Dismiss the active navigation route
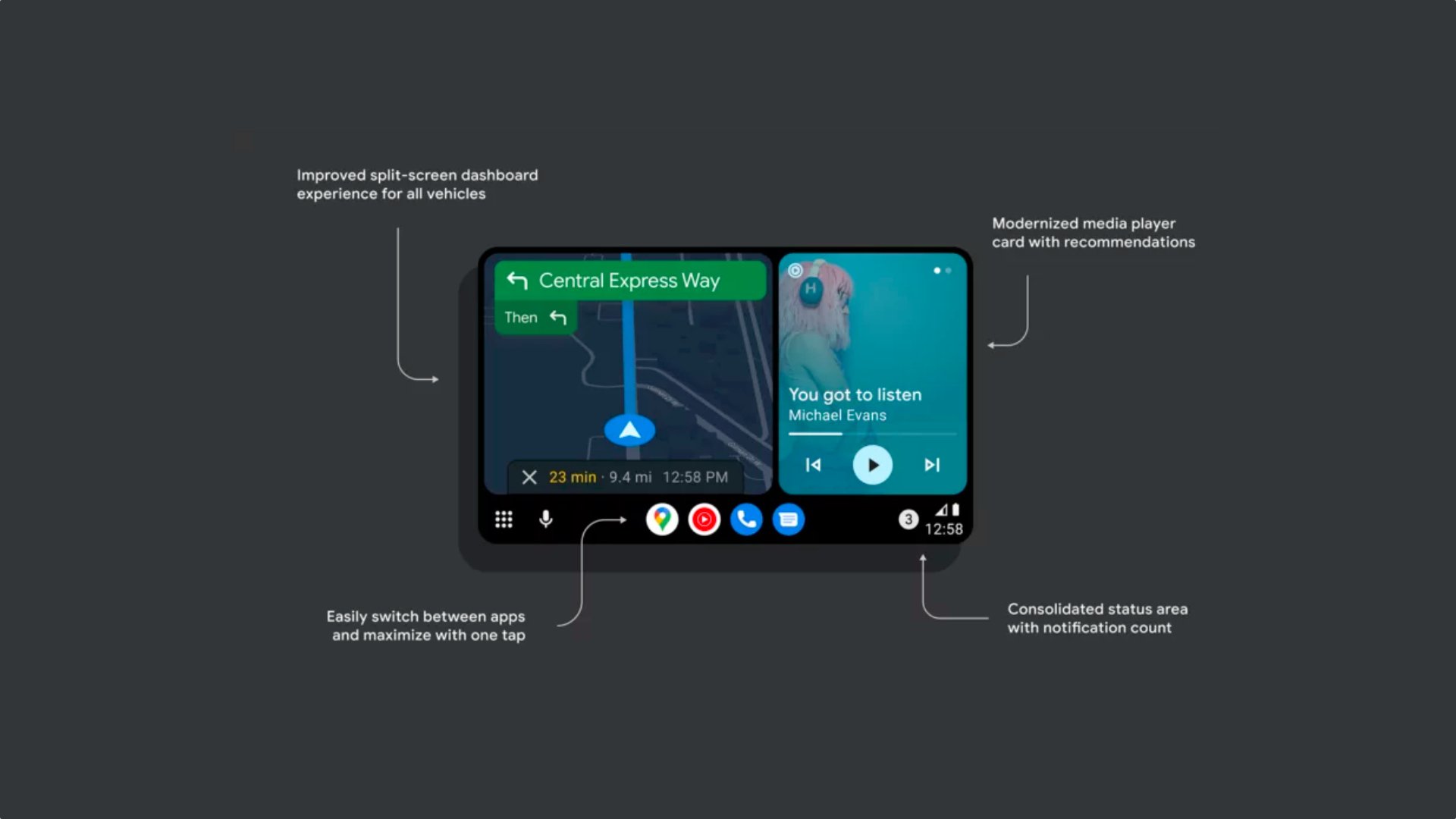Viewport: 1456px width, 819px height. coord(530,477)
